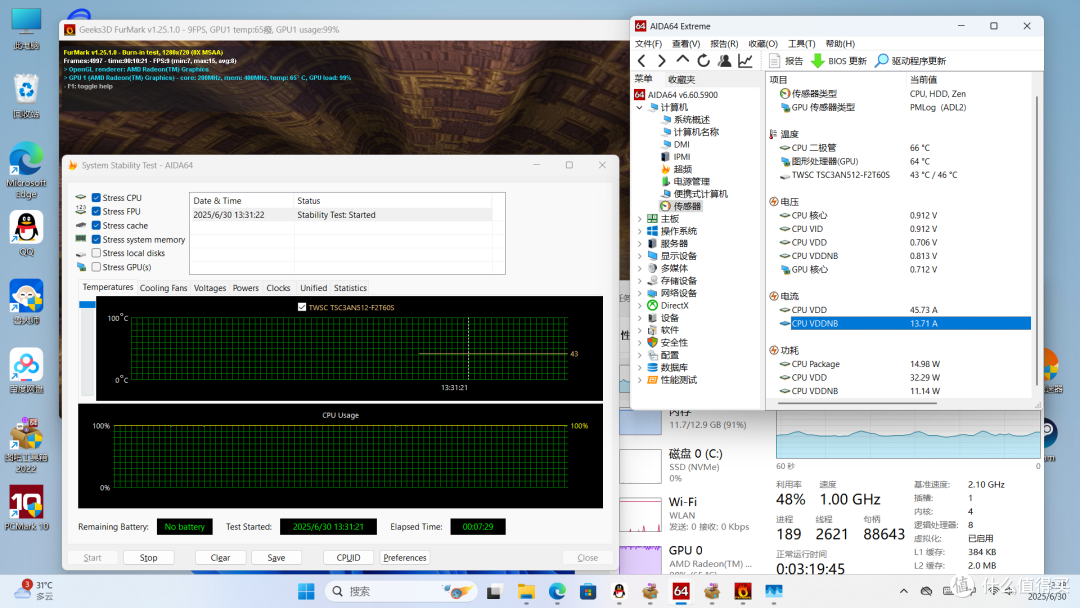Select the 回收站 desktop icon

point(26,96)
